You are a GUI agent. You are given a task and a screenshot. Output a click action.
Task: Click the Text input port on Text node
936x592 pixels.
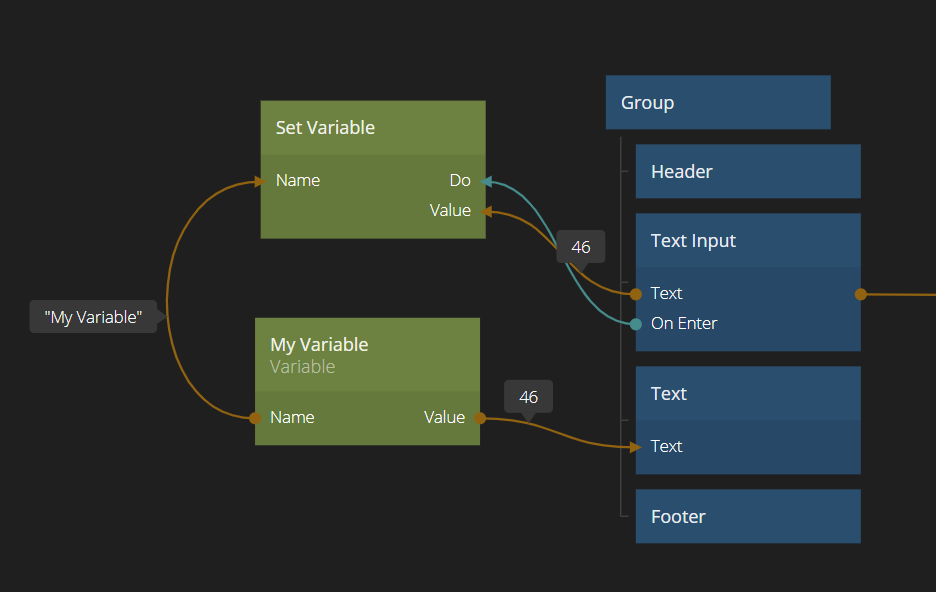(x=636, y=447)
